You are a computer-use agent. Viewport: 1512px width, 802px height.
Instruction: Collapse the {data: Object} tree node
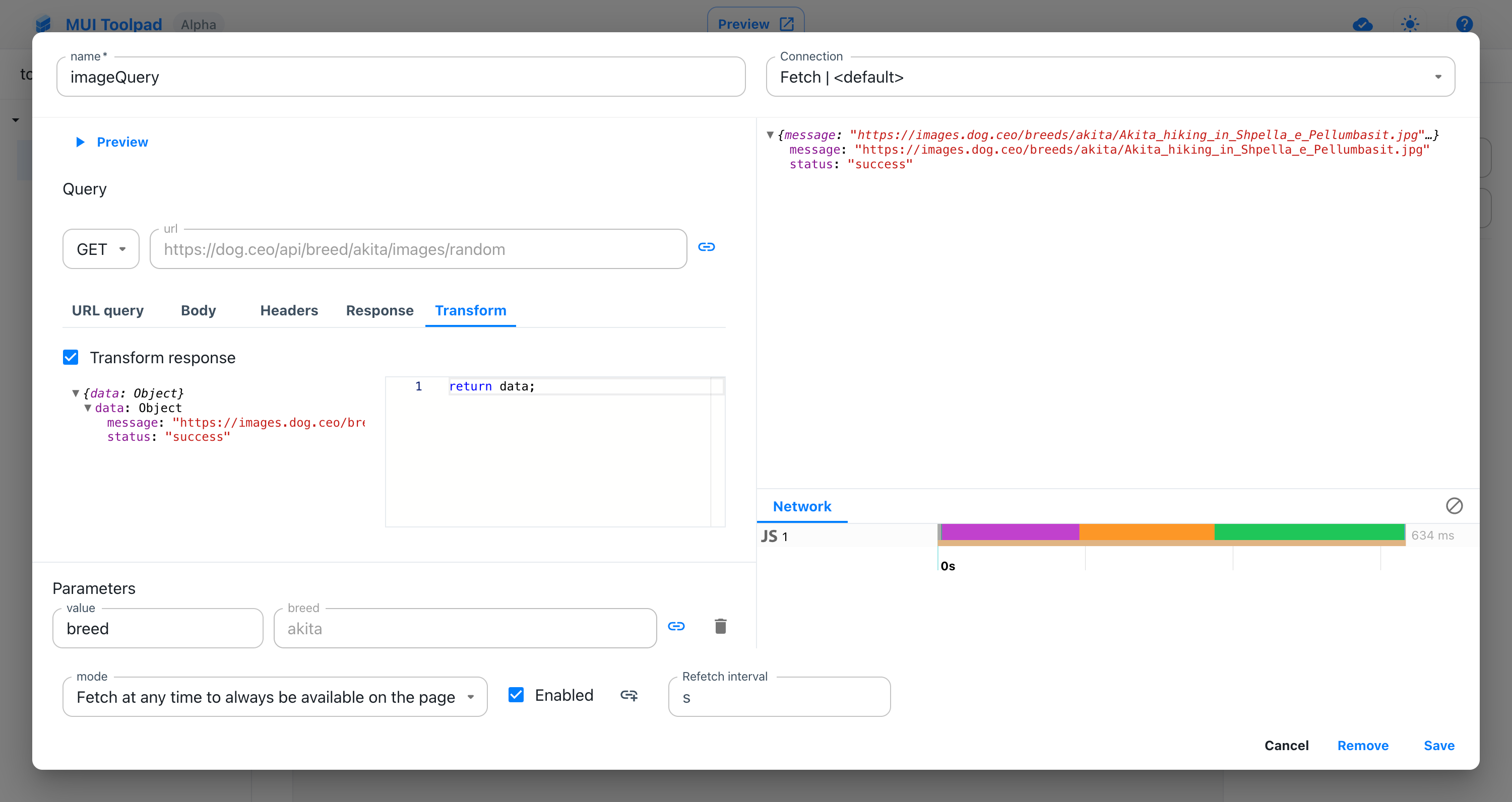point(76,393)
